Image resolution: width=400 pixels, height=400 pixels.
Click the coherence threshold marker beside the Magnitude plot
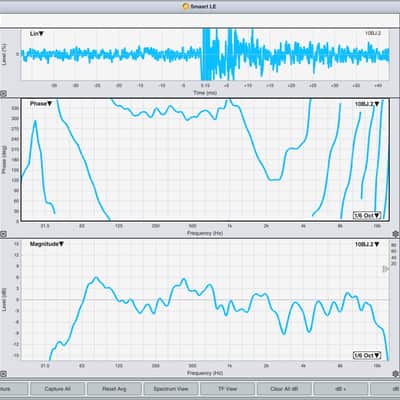(385, 269)
